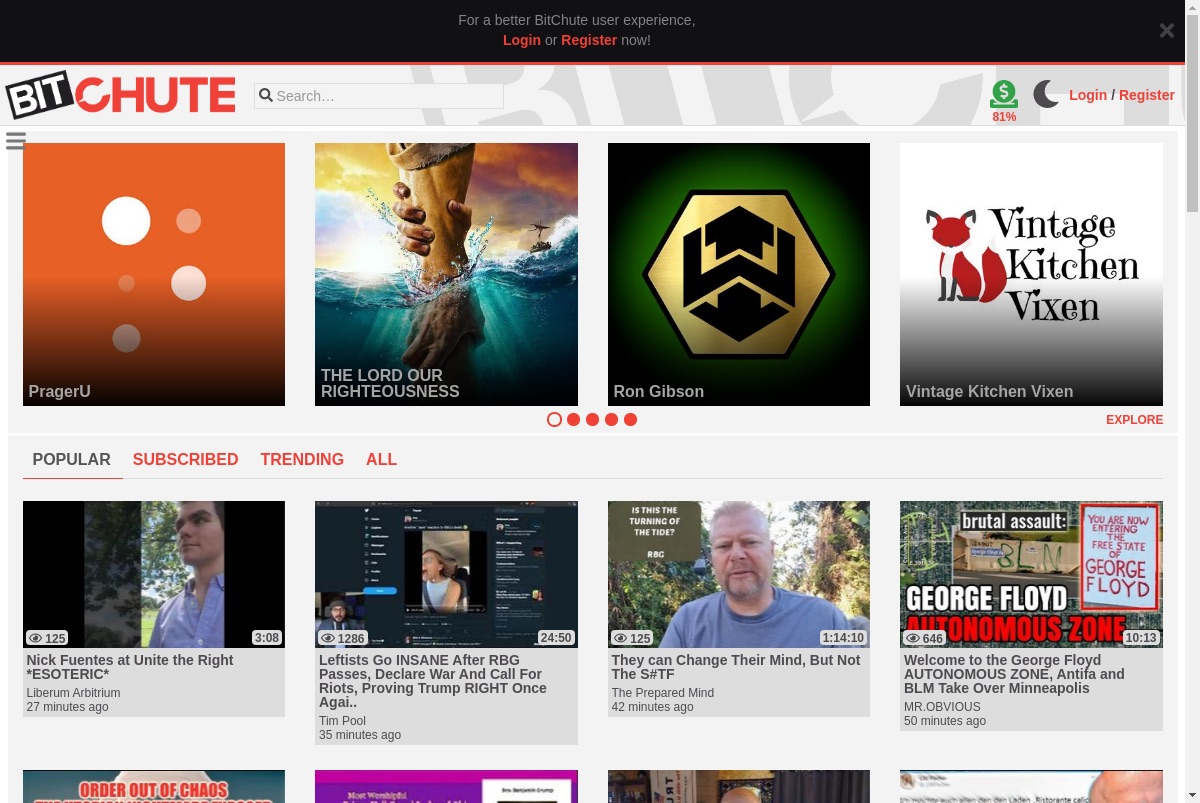Play George Floyd Autonomous Zone thumbnail
The width and height of the screenshot is (1200, 803).
1031,574
